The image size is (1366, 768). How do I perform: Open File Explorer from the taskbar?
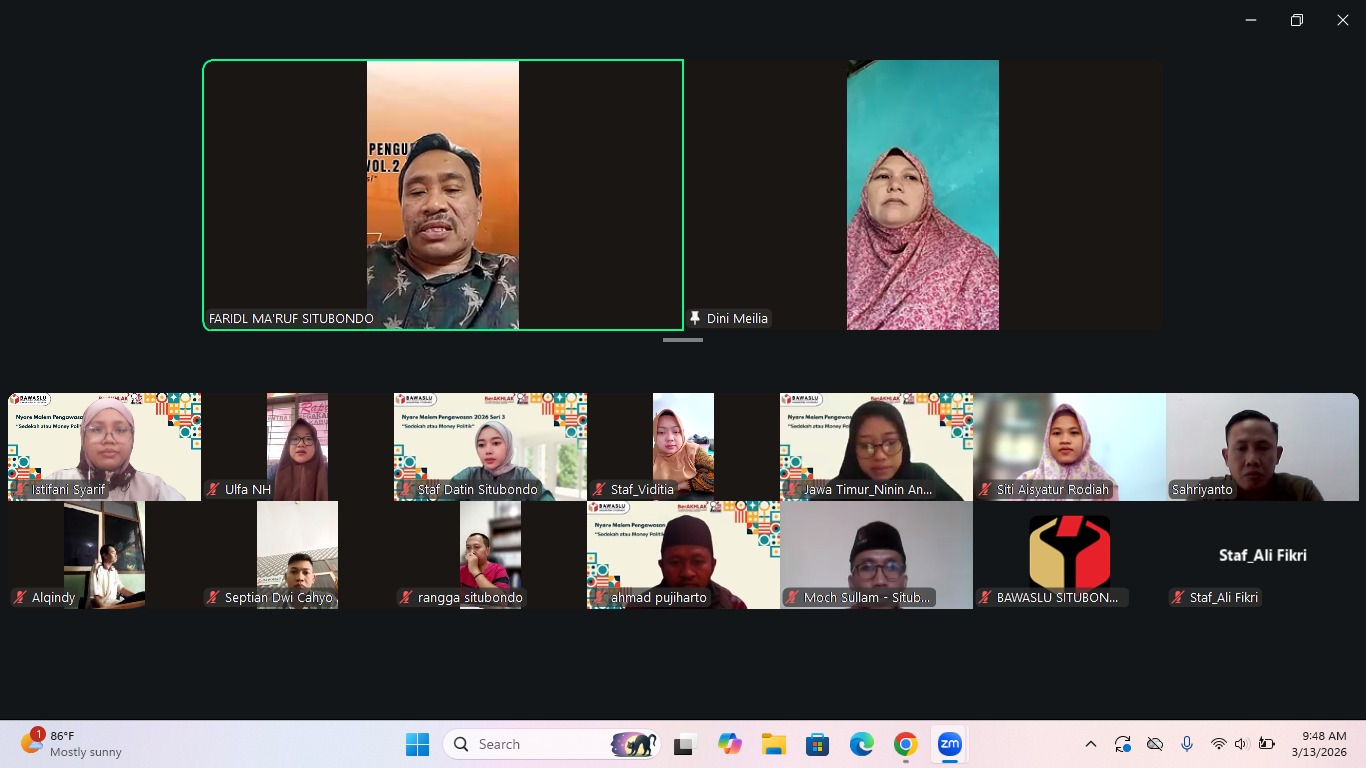click(773, 744)
